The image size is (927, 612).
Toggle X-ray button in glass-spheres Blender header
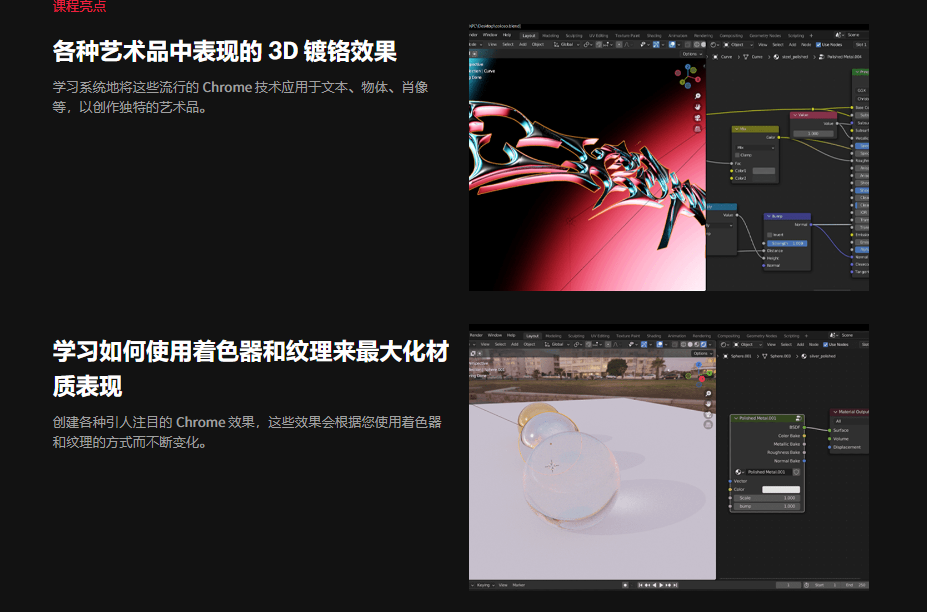pos(674,344)
